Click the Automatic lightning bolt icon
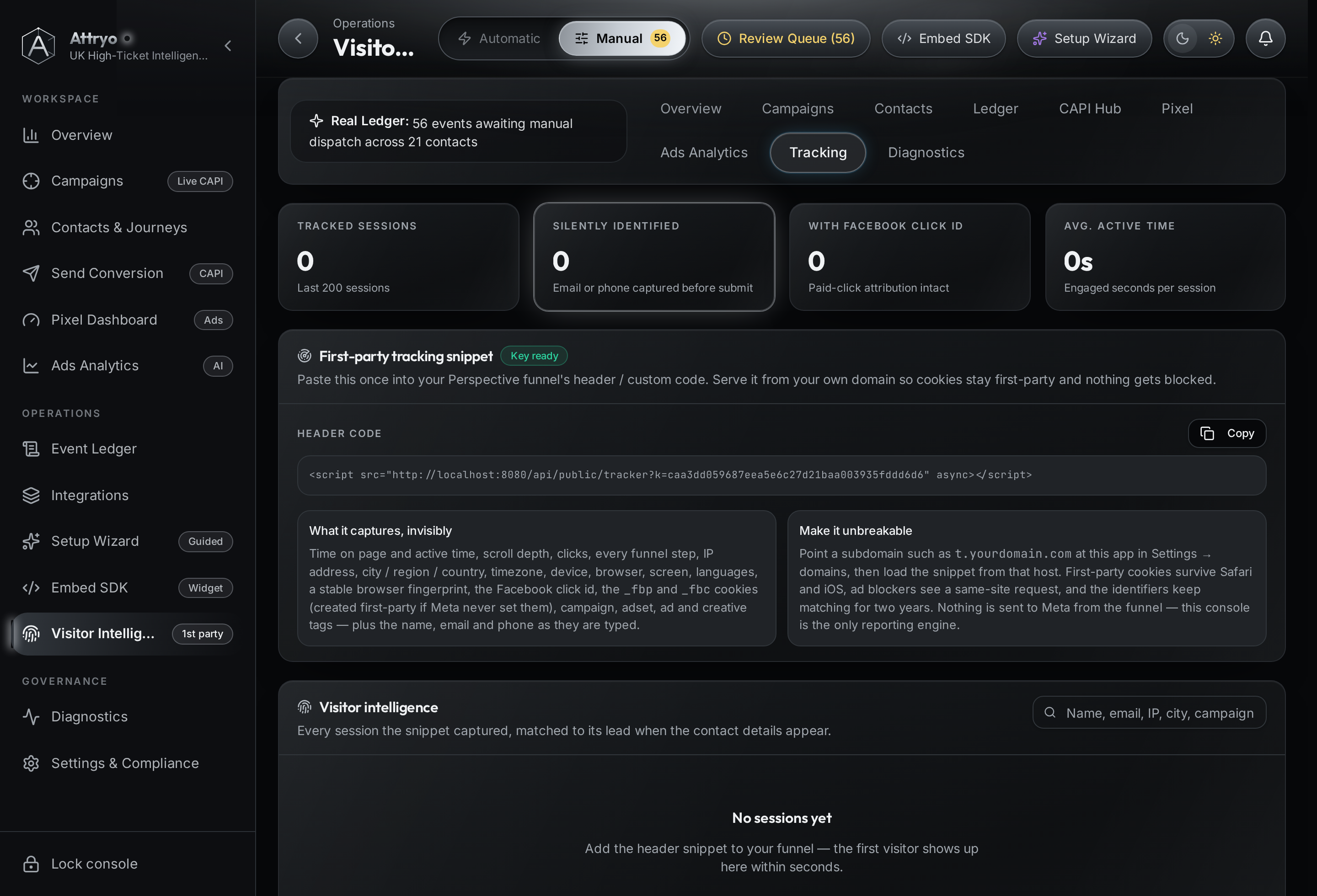Image resolution: width=1317 pixels, height=896 pixels. point(465,38)
